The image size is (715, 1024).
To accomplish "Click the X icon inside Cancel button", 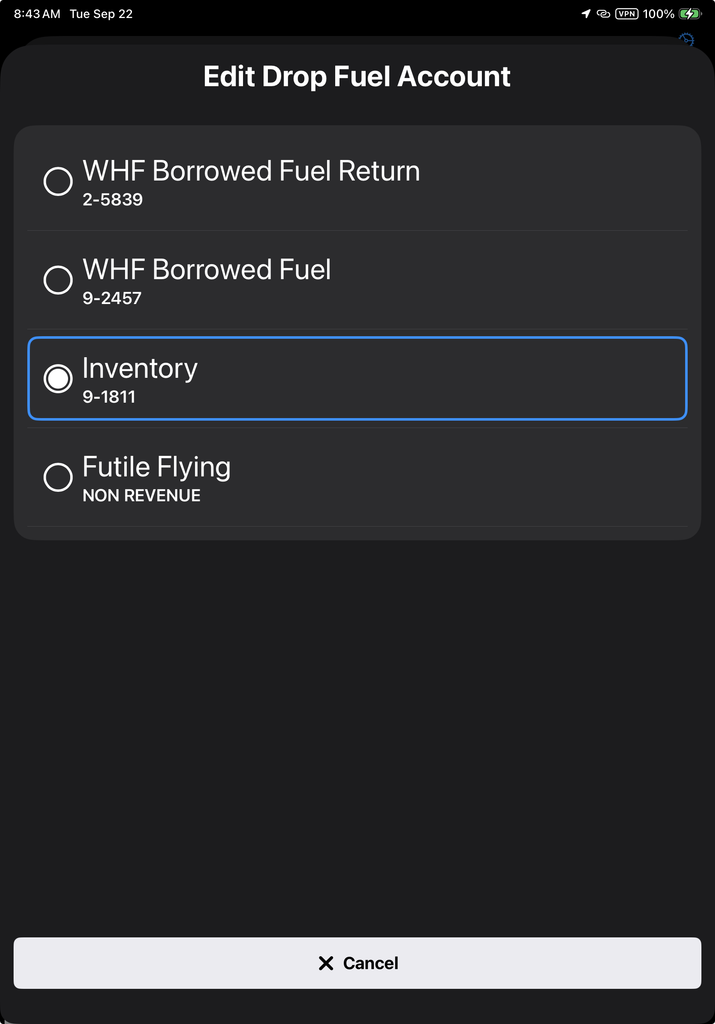I will click(x=326, y=963).
